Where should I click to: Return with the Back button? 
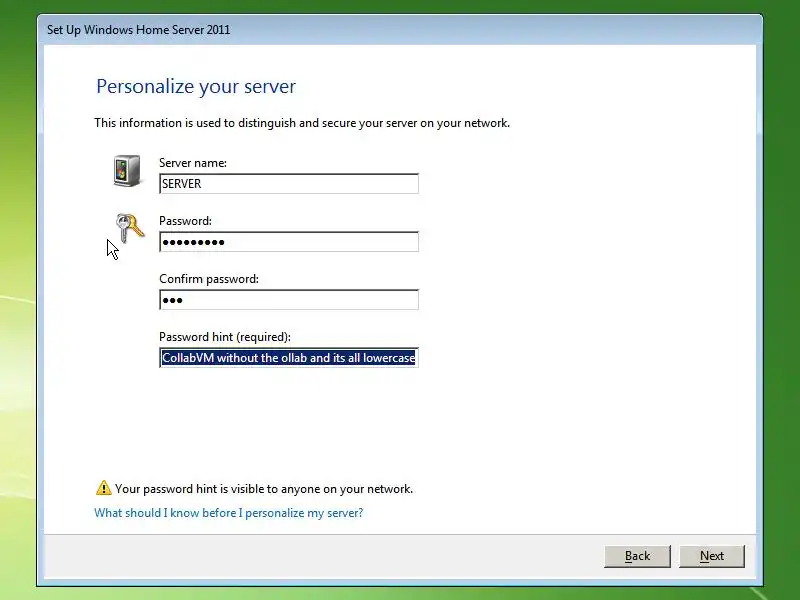point(637,556)
